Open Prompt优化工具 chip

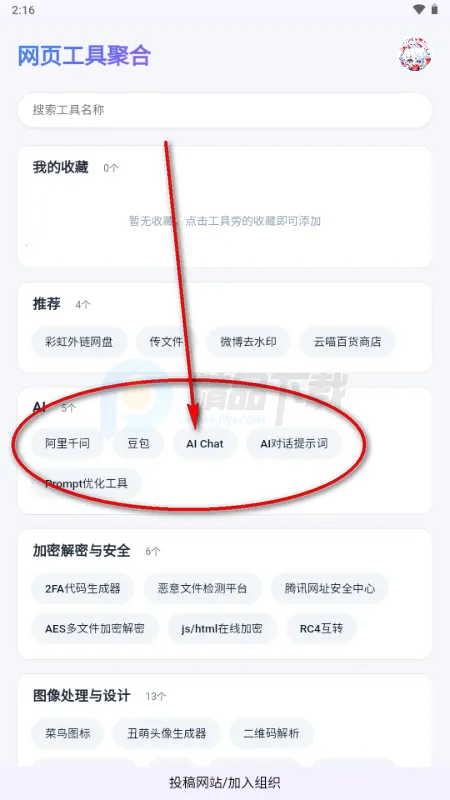point(86,483)
